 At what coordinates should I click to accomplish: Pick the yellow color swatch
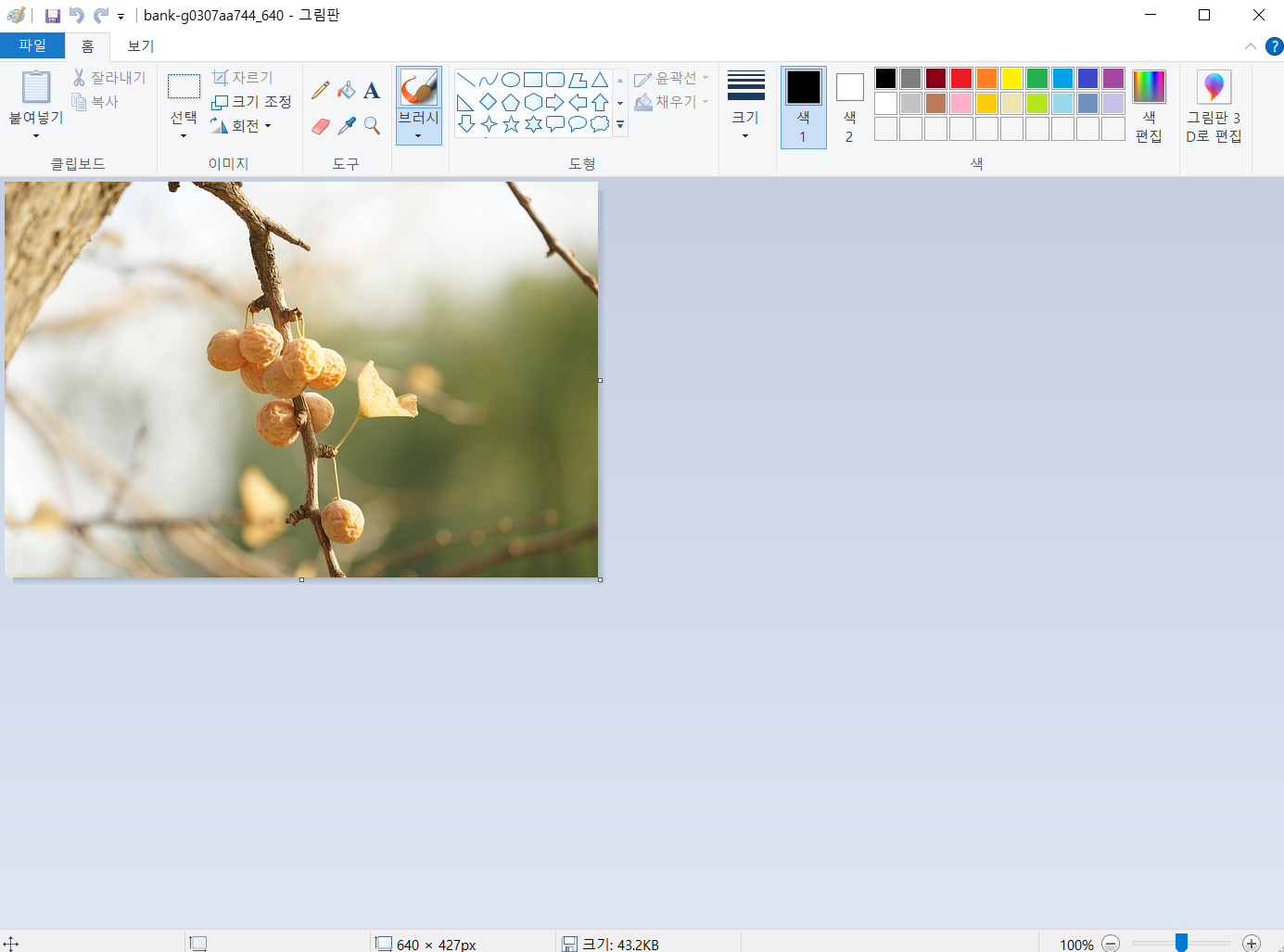(1011, 78)
